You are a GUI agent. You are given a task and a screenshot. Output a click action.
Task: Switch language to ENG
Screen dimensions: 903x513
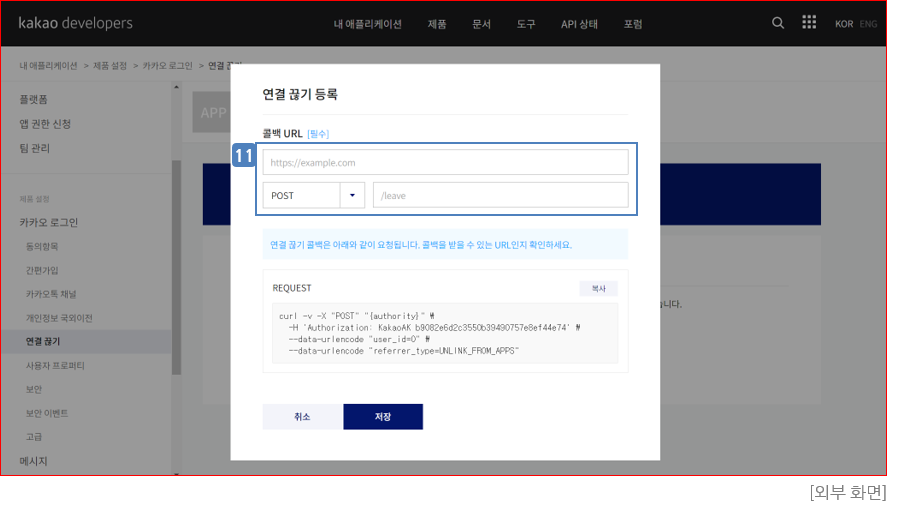[868, 24]
